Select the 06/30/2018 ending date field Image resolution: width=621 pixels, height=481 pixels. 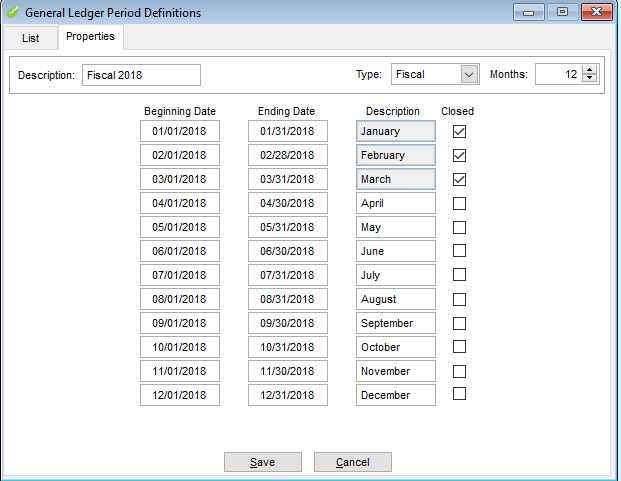287,251
